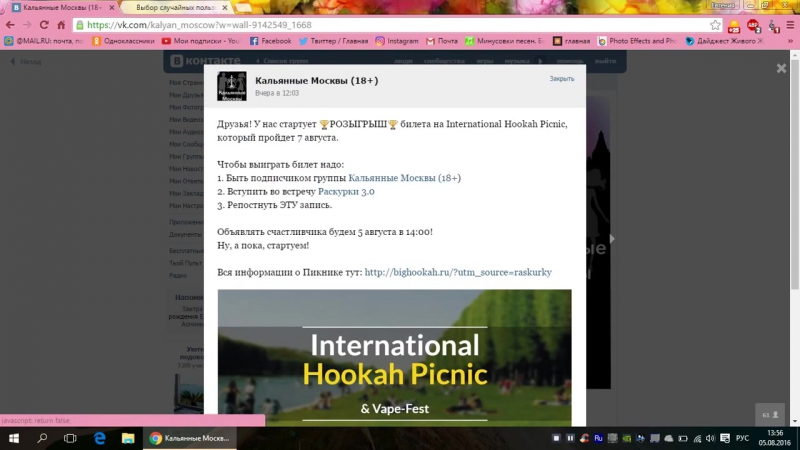The width and height of the screenshot is (800, 450).
Task: Close the Кальянные Москвы browser tab
Action: pos(112,8)
